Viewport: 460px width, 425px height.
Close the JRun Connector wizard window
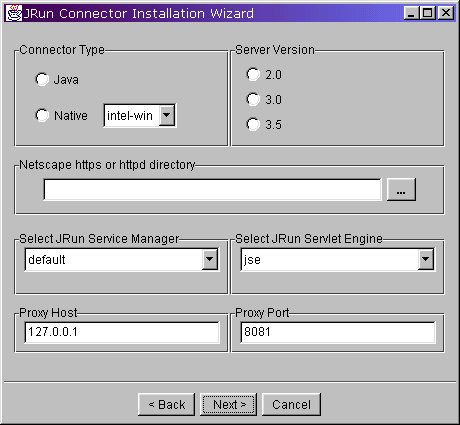tap(446, 13)
